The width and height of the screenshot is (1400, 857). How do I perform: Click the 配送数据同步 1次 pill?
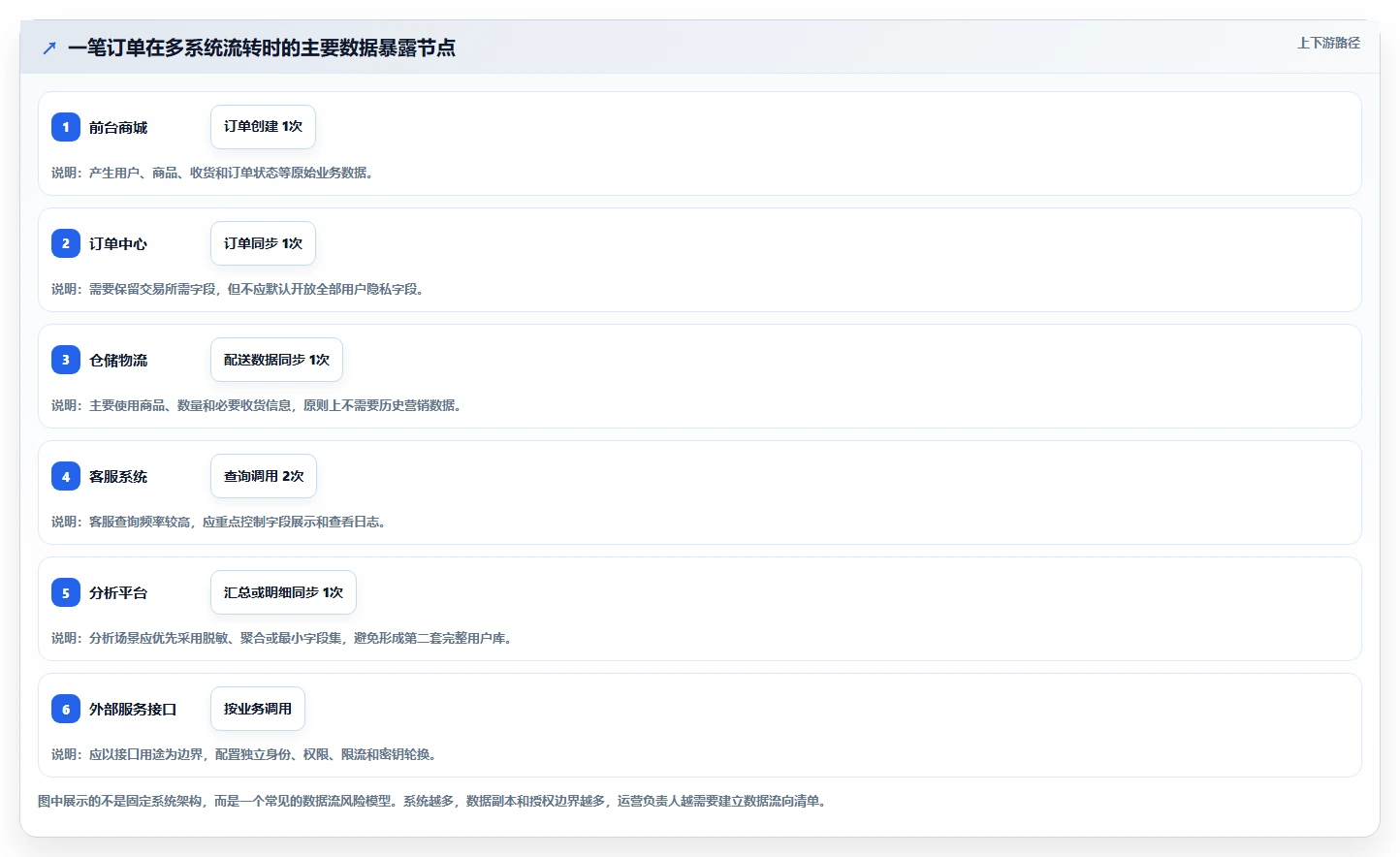point(276,360)
